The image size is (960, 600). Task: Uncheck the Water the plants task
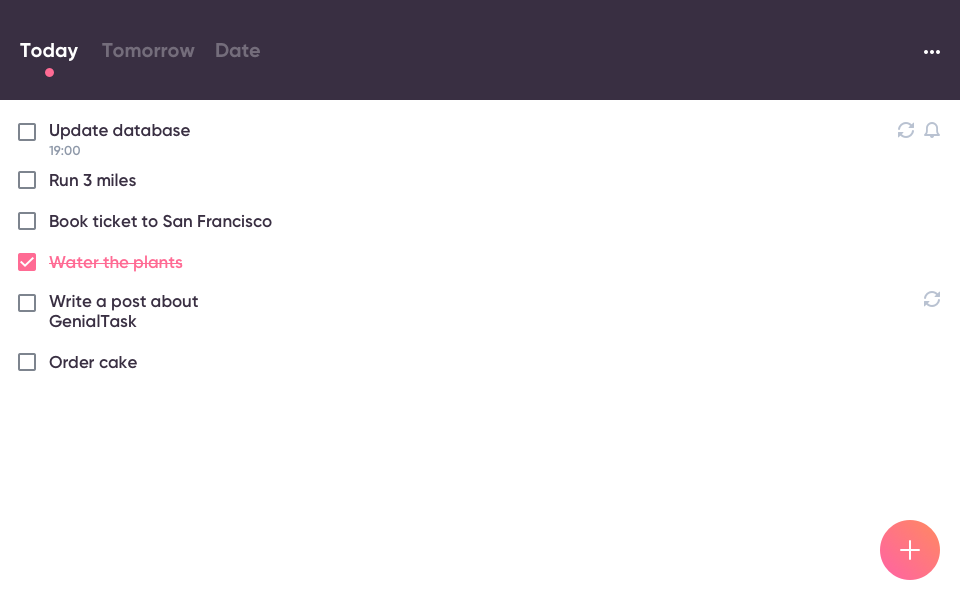[27, 262]
